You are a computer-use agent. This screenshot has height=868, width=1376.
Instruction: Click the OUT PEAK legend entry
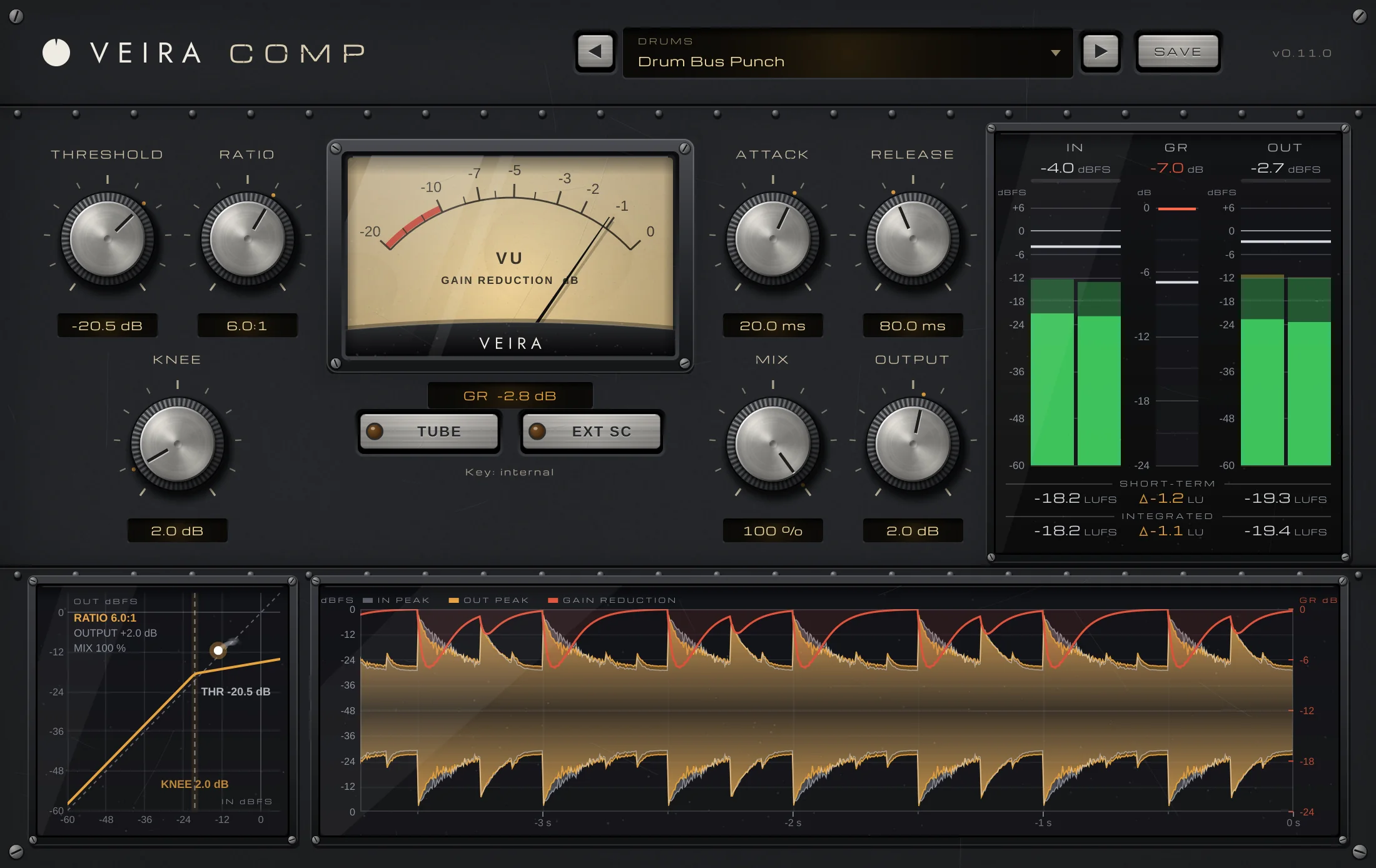[x=489, y=600]
